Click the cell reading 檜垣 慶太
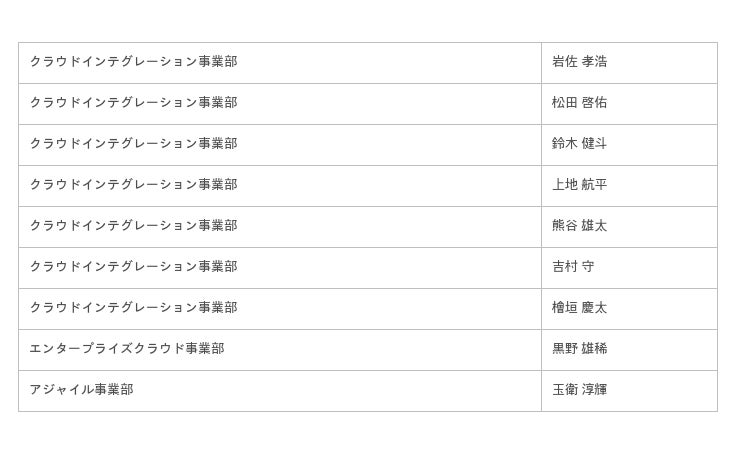This screenshot has width=740, height=452. tap(580, 308)
